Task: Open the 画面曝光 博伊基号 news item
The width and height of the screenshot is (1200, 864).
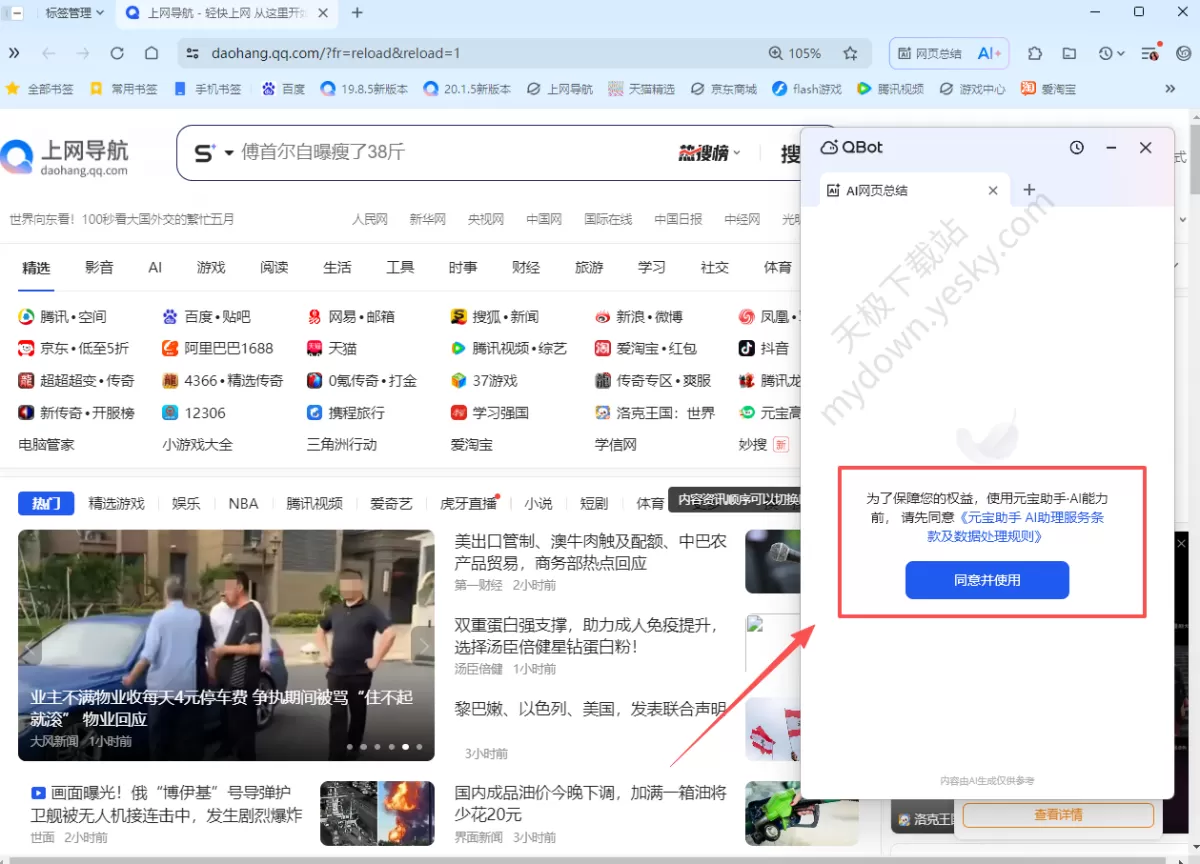Action: coord(166,803)
